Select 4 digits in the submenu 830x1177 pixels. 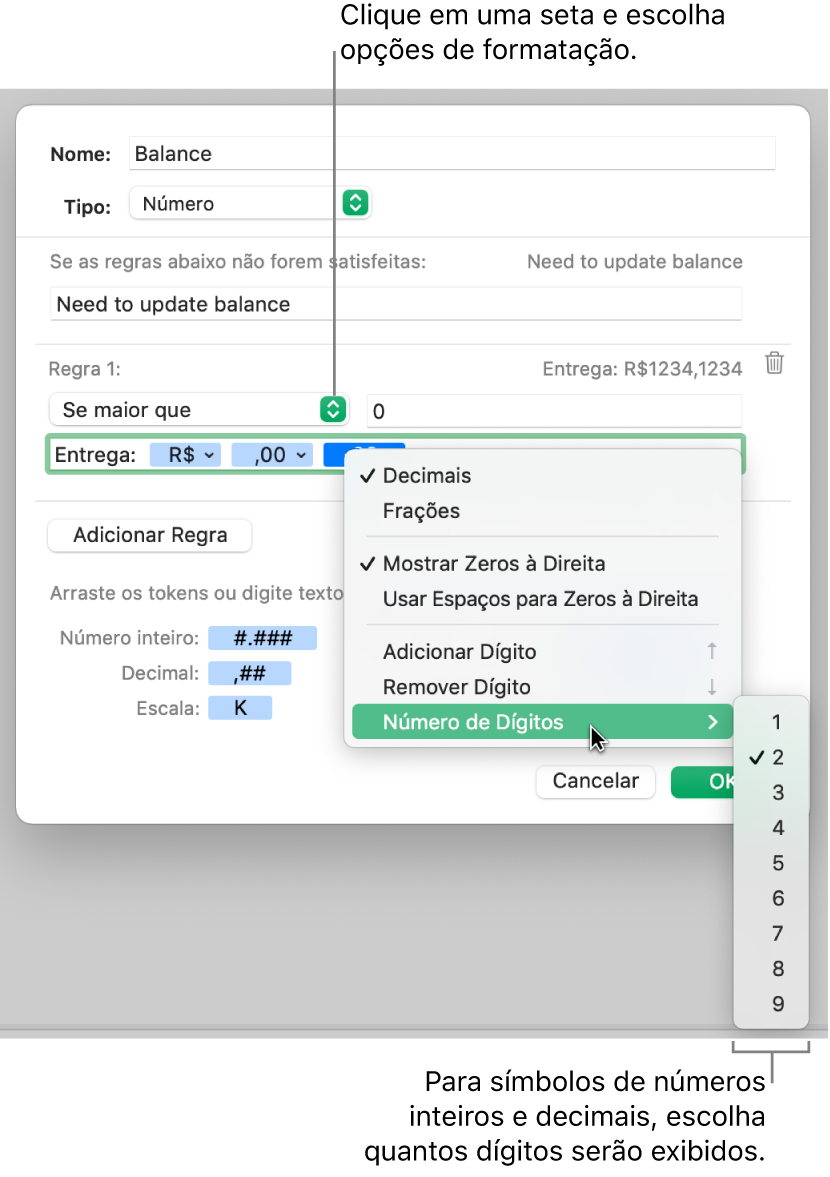point(771,827)
